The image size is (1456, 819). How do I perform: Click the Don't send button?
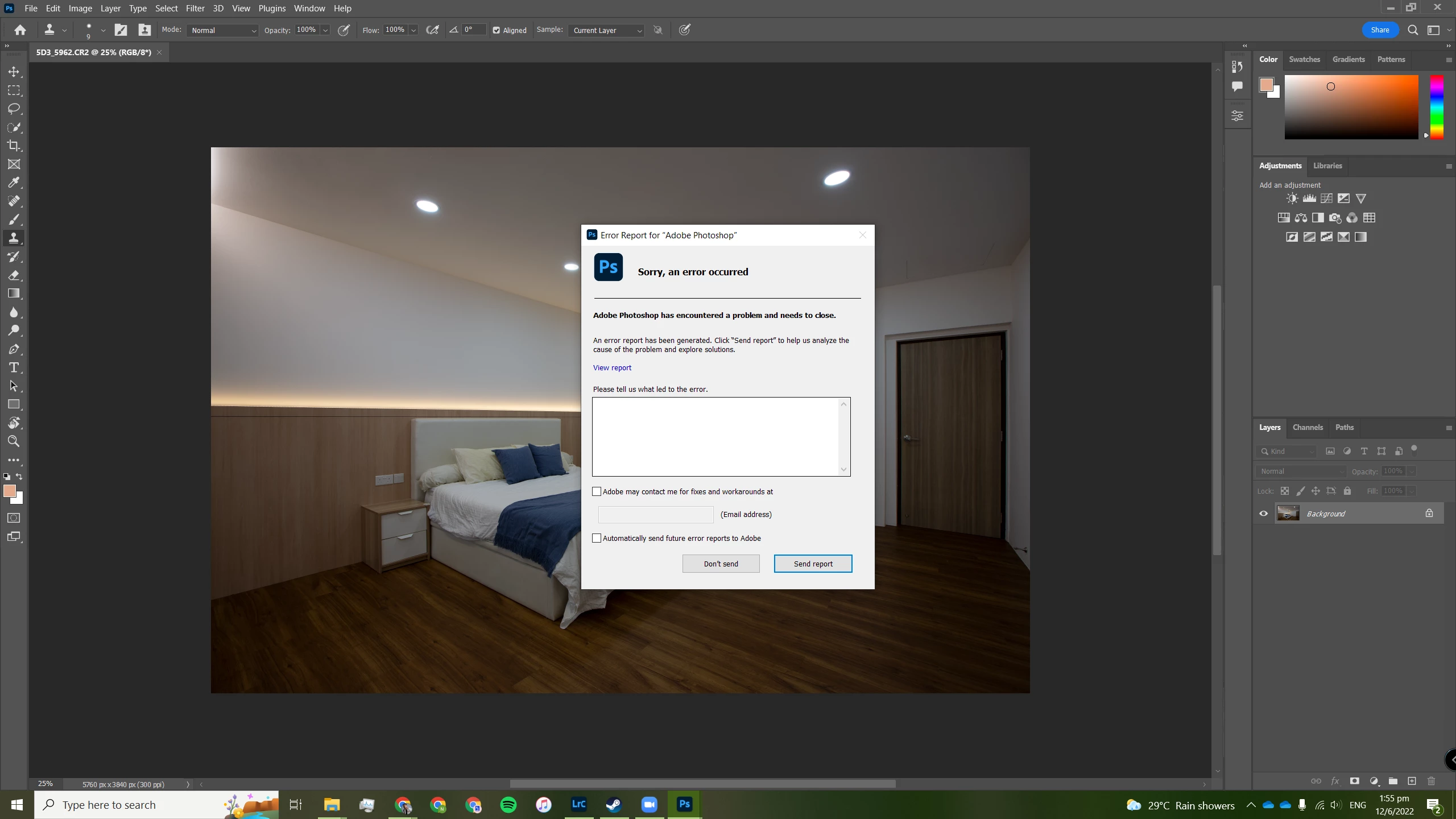coord(721,564)
